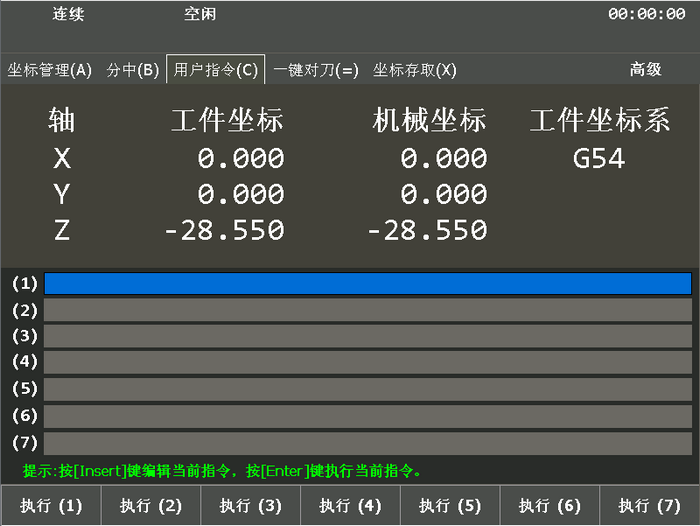Viewport: 700px width, 526px height.
Task: Click the Z axis label
Action: (62, 230)
